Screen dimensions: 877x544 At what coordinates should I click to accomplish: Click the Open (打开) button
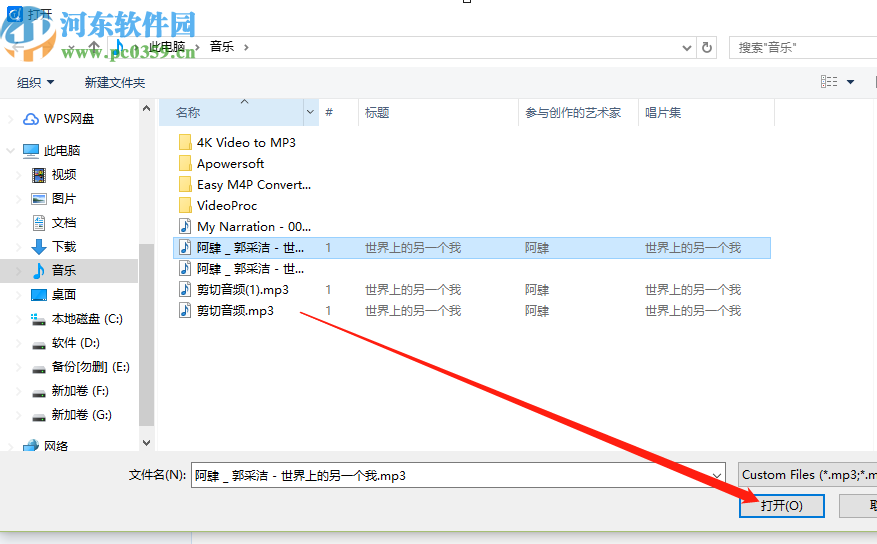[781, 505]
